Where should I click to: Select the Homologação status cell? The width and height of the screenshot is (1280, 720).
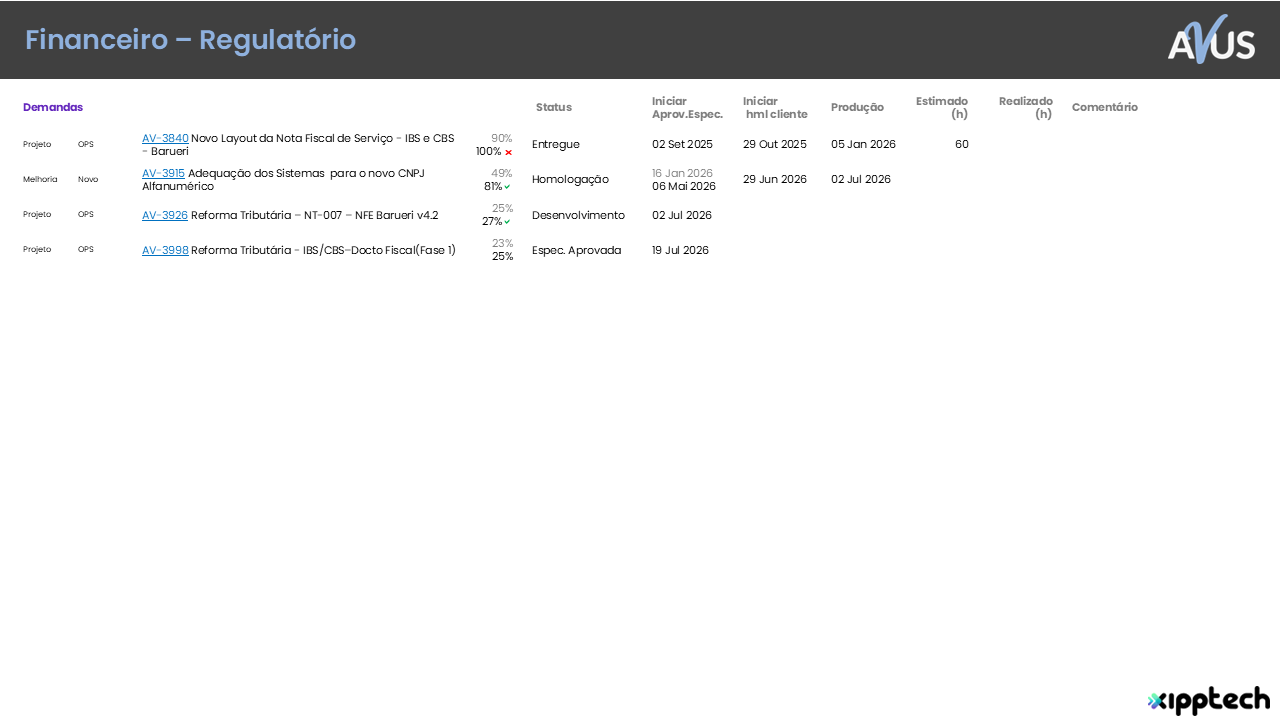coord(570,179)
